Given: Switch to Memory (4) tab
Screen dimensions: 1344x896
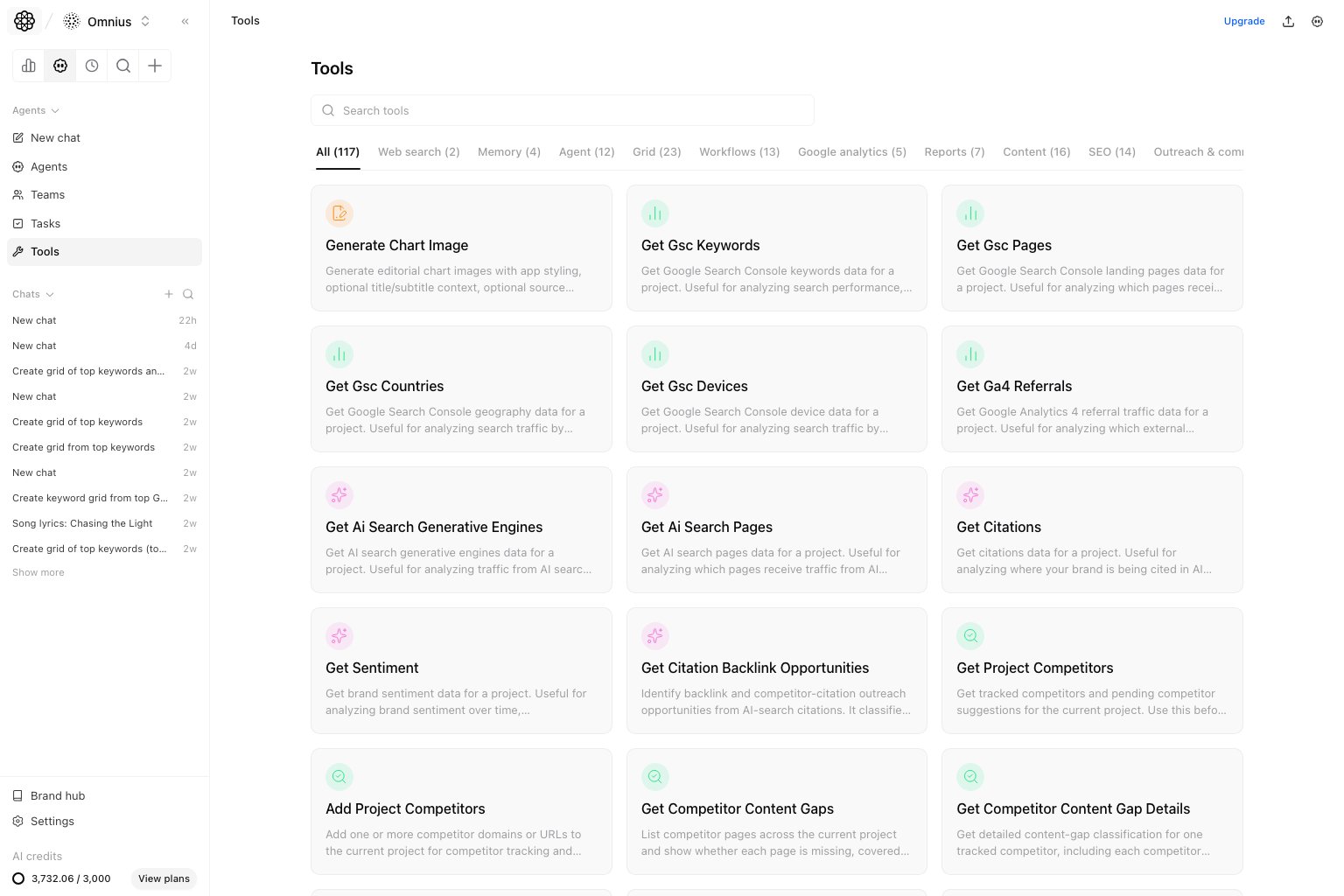Looking at the screenshot, I should coord(509,152).
